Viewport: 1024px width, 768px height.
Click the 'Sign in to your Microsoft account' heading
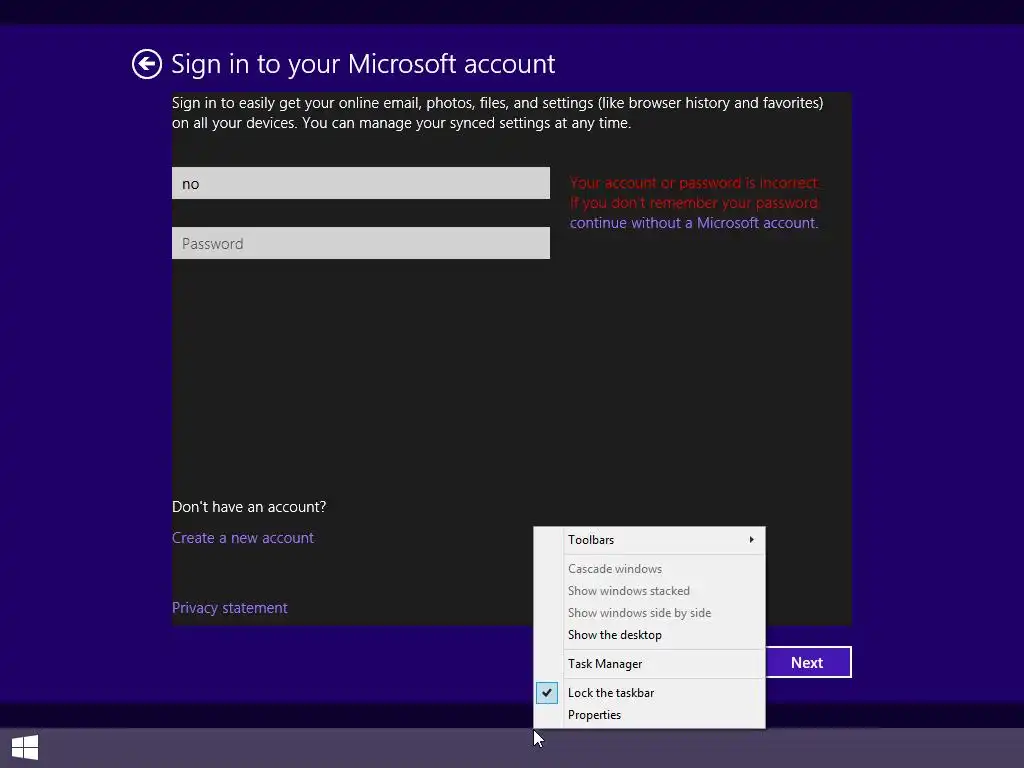click(363, 64)
